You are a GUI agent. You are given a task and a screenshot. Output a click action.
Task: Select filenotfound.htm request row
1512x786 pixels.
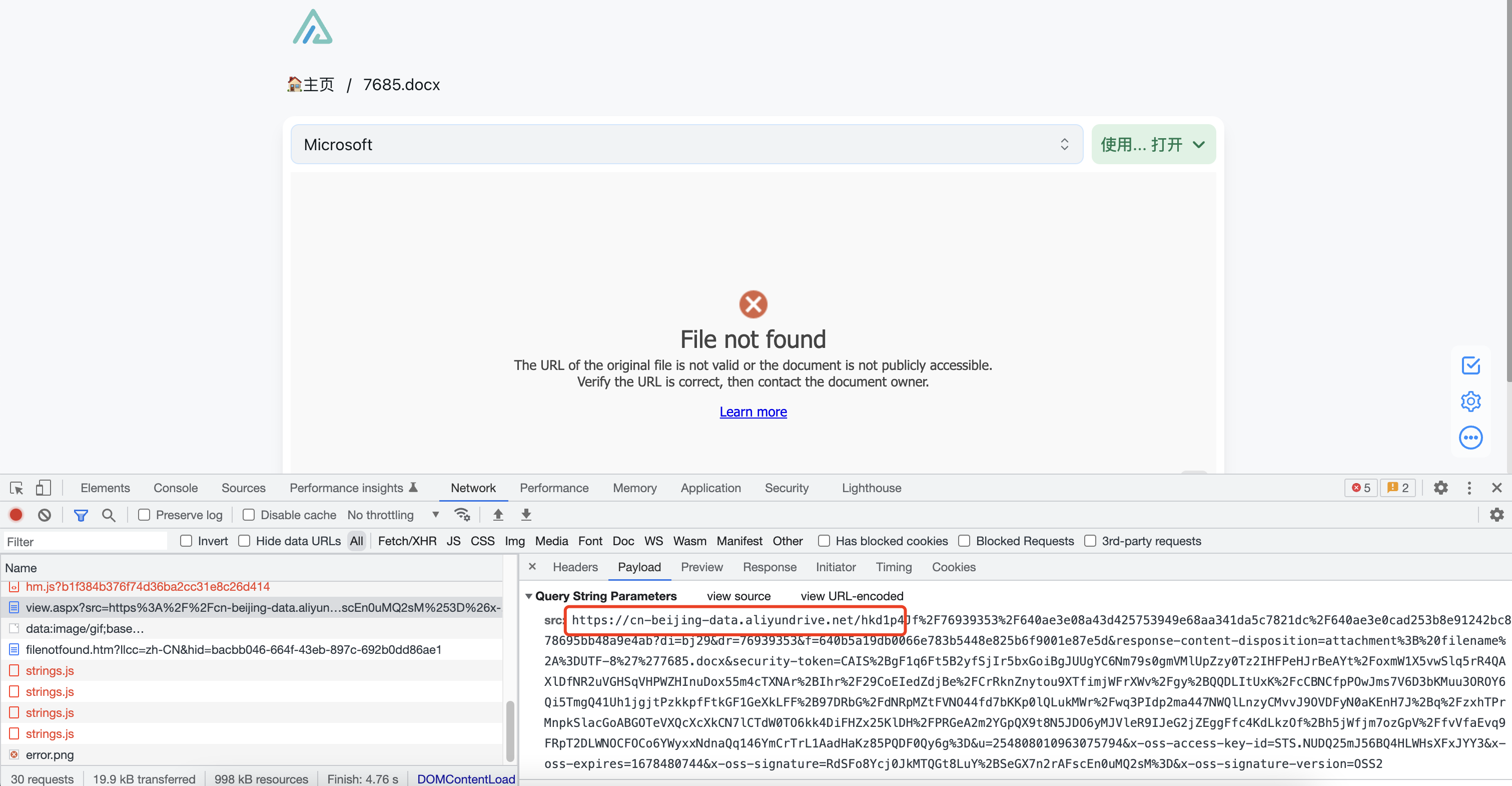coord(252,649)
